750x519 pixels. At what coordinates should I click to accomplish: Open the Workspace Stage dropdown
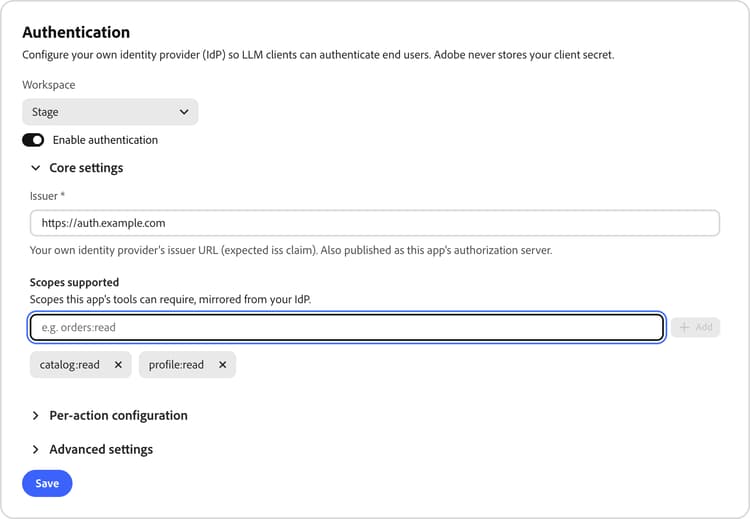pyautogui.click(x=110, y=112)
